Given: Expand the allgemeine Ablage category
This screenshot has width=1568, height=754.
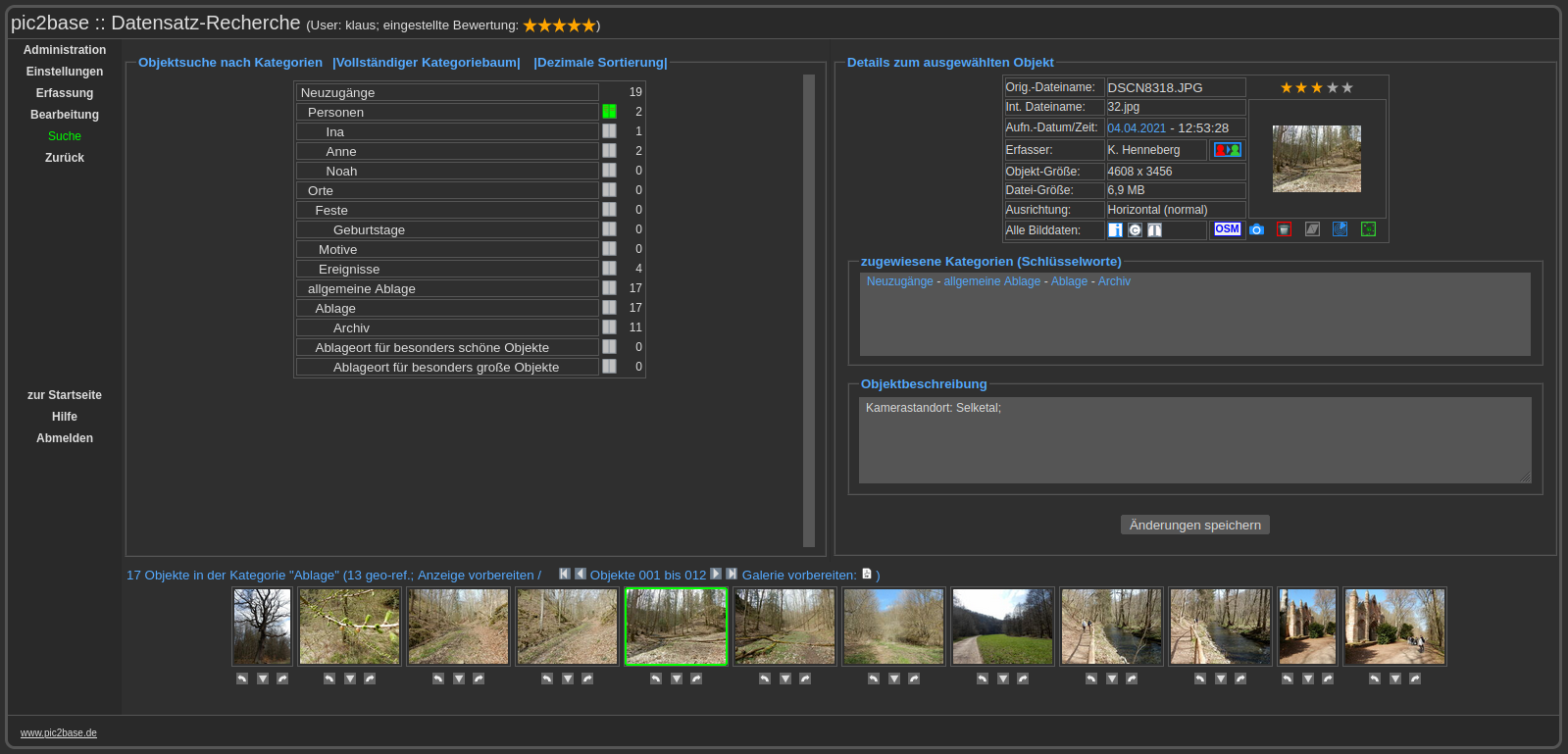Looking at the screenshot, I should (361, 288).
